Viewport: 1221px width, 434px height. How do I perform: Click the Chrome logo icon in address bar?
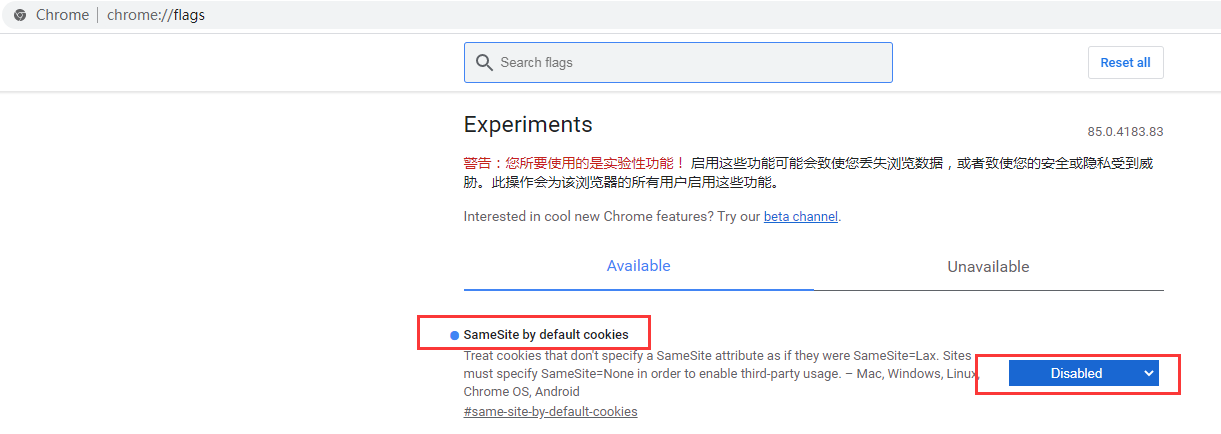tap(20, 15)
